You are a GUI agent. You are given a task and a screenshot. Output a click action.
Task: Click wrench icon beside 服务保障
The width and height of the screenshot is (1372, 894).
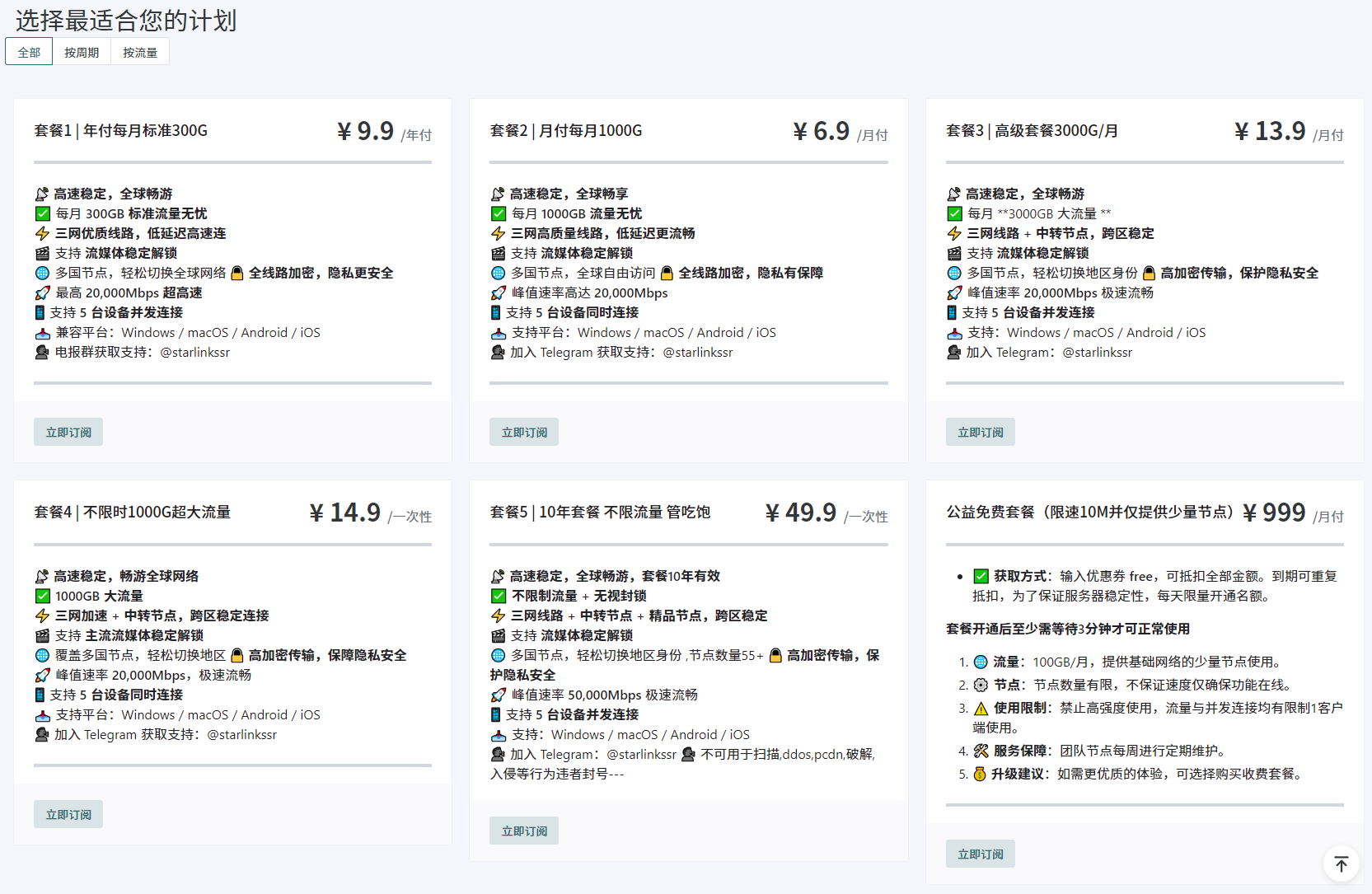pos(981,751)
